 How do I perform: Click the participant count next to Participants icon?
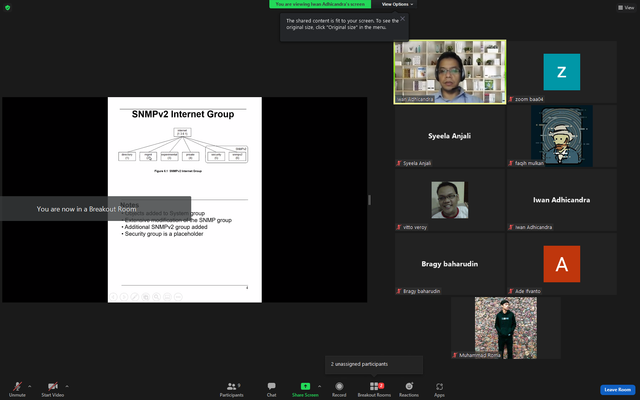[x=239, y=385]
